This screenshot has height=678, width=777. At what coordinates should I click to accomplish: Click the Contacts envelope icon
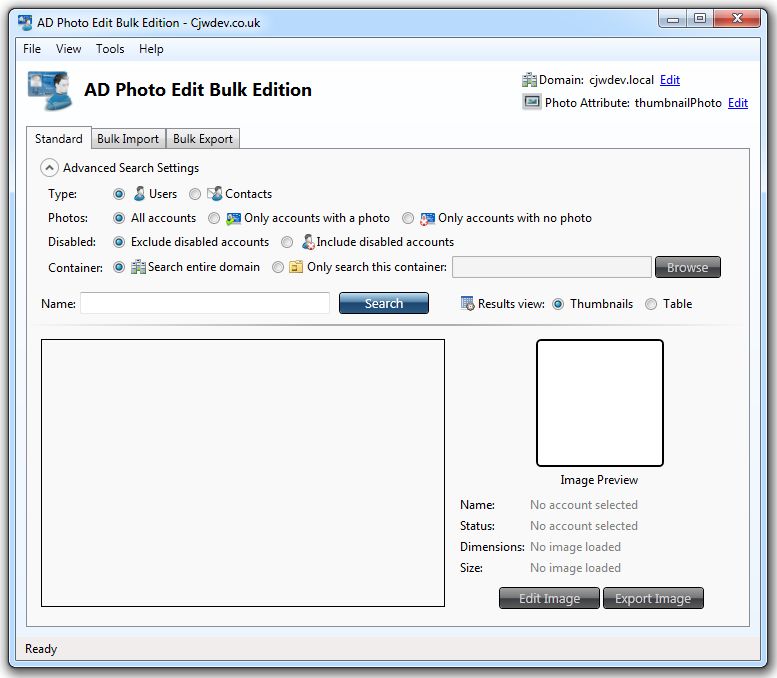tap(215, 193)
